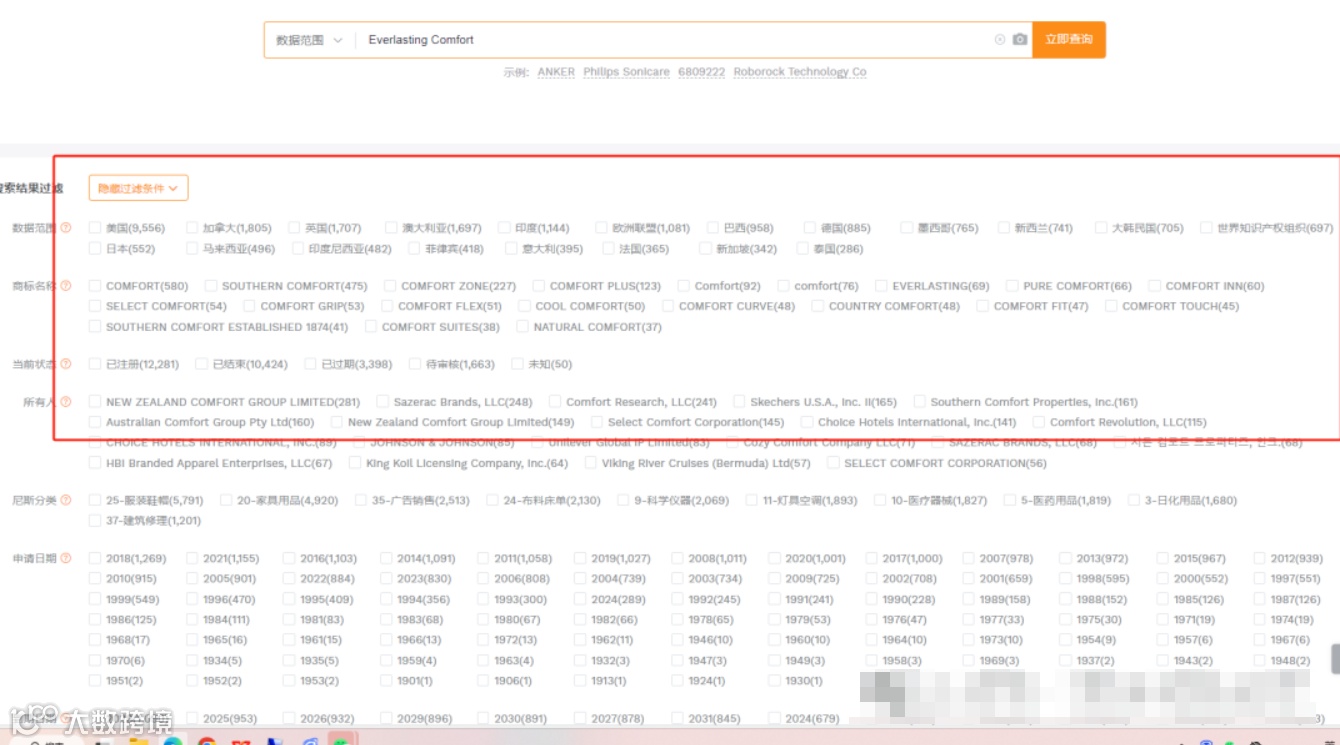The image size is (1340, 745).
Task: Click the help icon beside 商标名称 filter
Action: pos(66,286)
